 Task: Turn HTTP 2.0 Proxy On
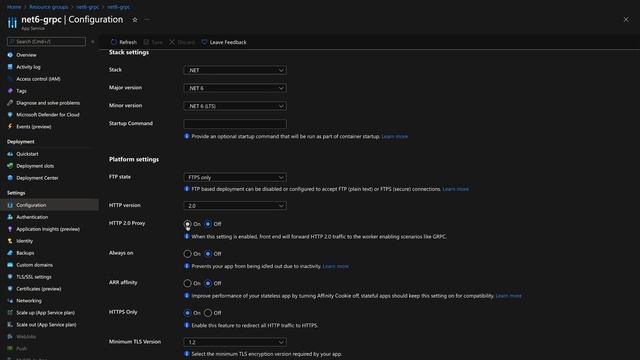pyautogui.click(x=187, y=224)
